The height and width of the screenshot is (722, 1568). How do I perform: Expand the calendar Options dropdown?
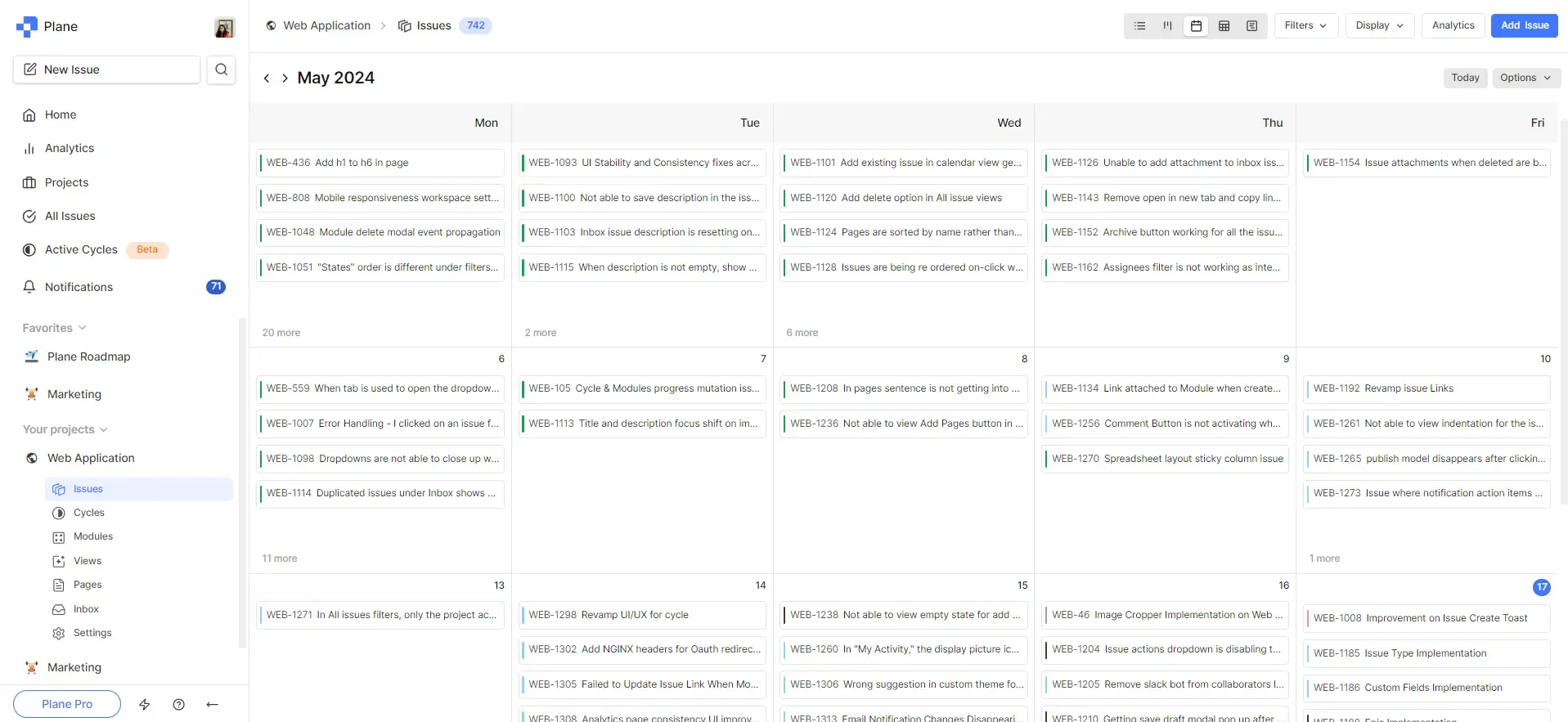point(1525,78)
